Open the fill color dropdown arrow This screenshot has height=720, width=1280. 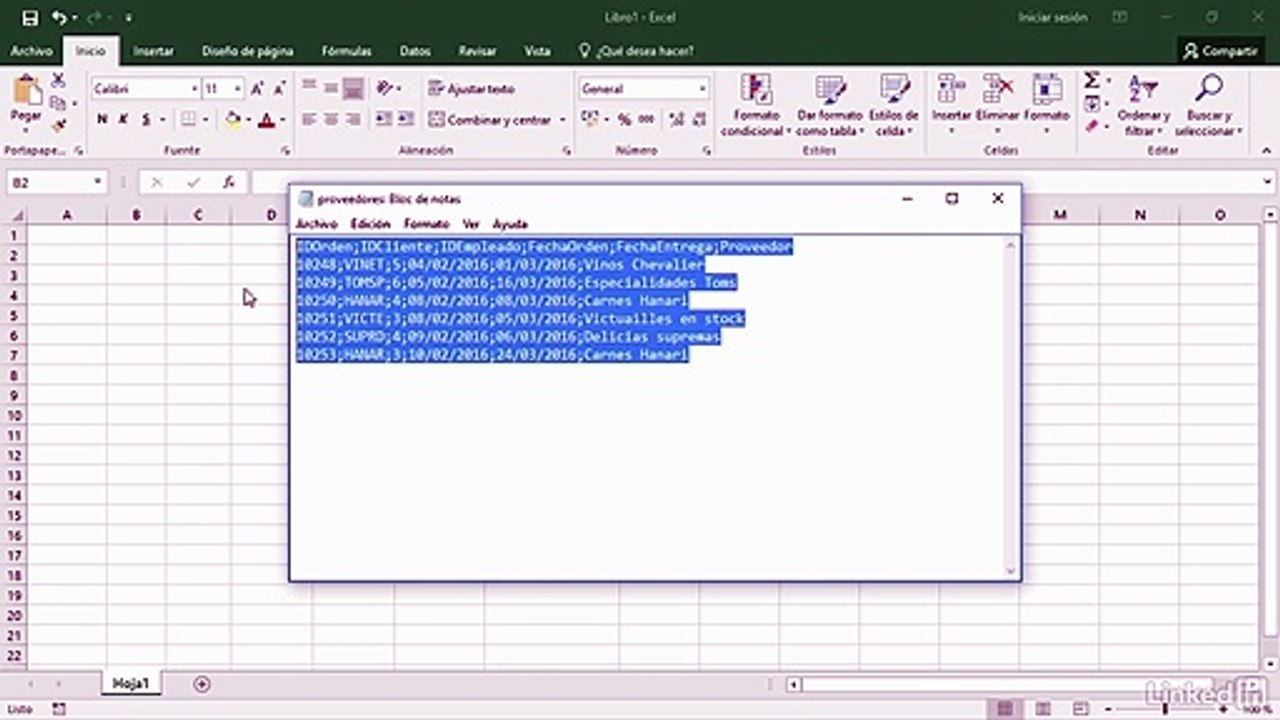tap(249, 120)
